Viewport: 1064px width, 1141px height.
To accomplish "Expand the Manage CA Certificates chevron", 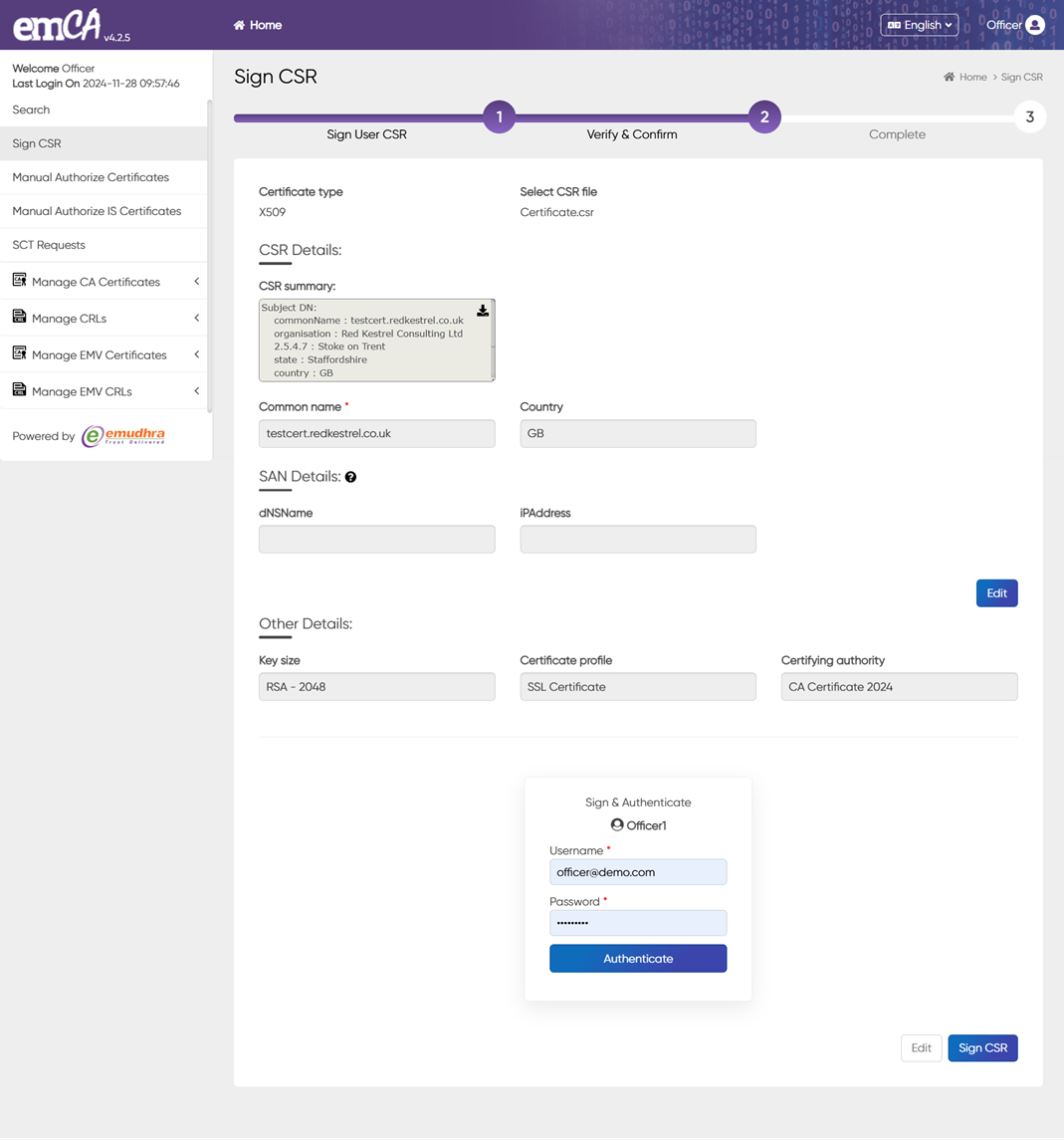I will point(196,282).
